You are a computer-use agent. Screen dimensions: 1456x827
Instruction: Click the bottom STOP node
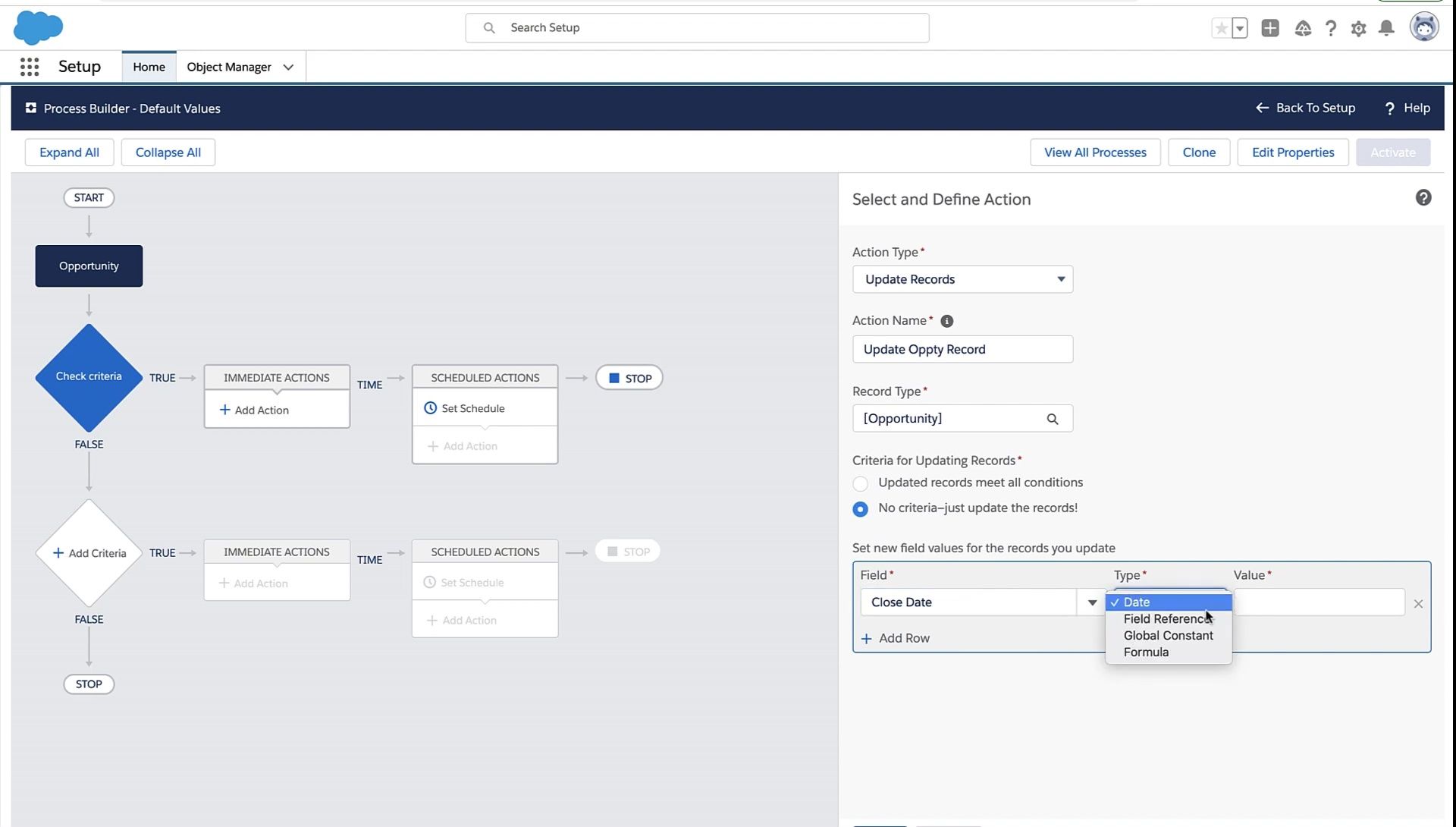(89, 684)
